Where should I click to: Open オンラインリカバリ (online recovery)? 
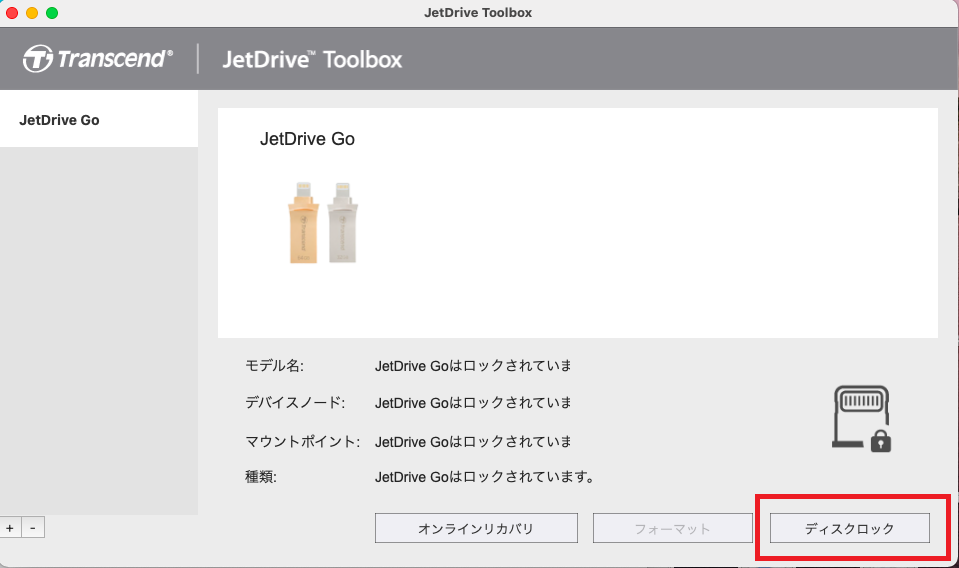point(476,528)
